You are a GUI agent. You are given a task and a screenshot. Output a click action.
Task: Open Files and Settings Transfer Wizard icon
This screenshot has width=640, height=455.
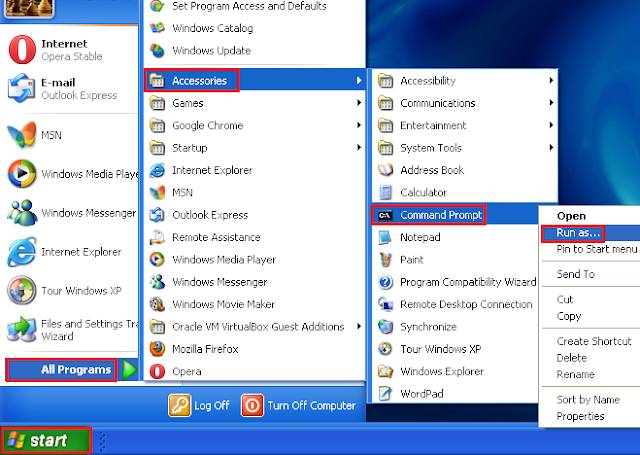(22, 329)
